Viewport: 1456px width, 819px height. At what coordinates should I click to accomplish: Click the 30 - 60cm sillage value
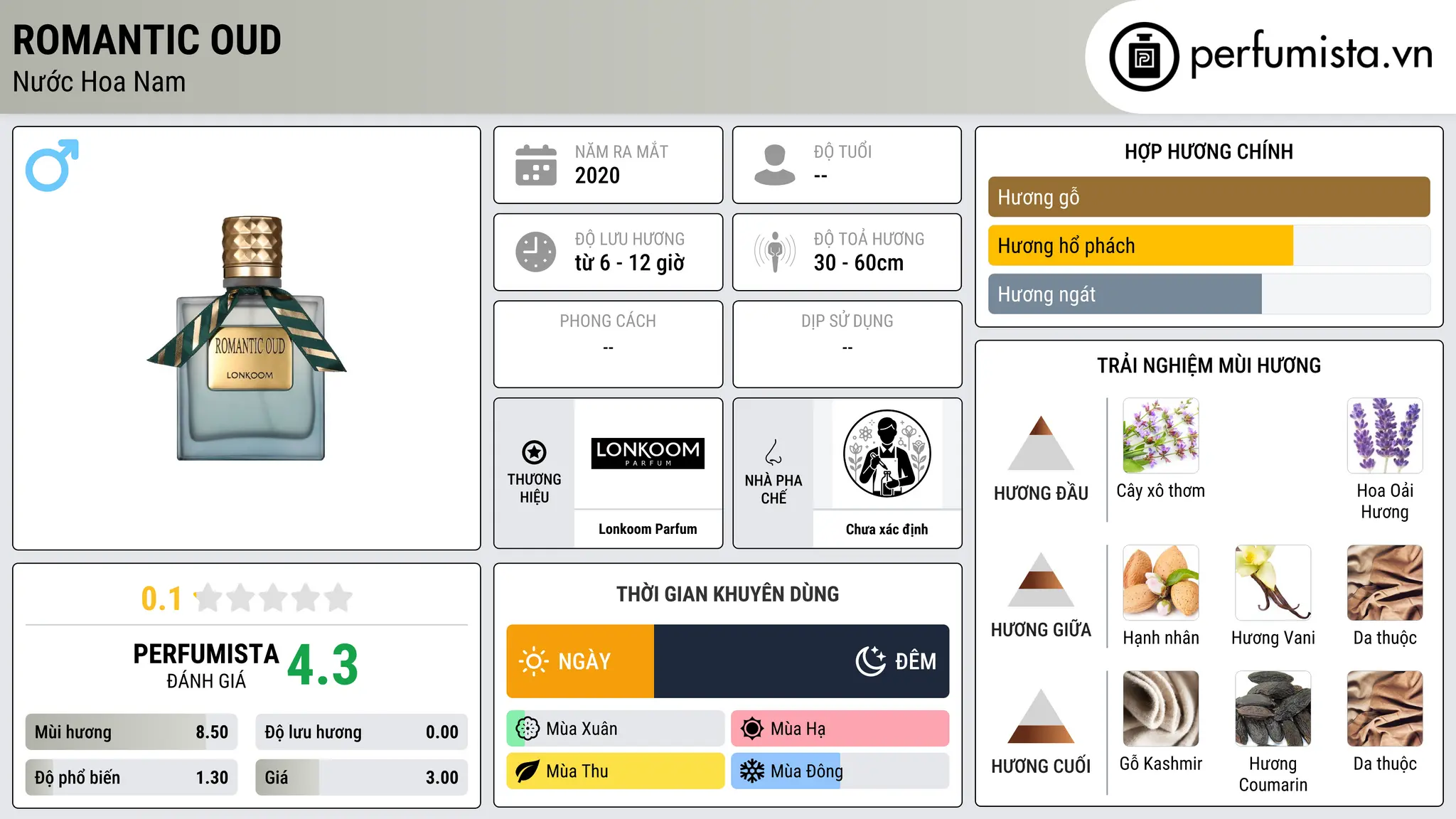[x=859, y=263]
